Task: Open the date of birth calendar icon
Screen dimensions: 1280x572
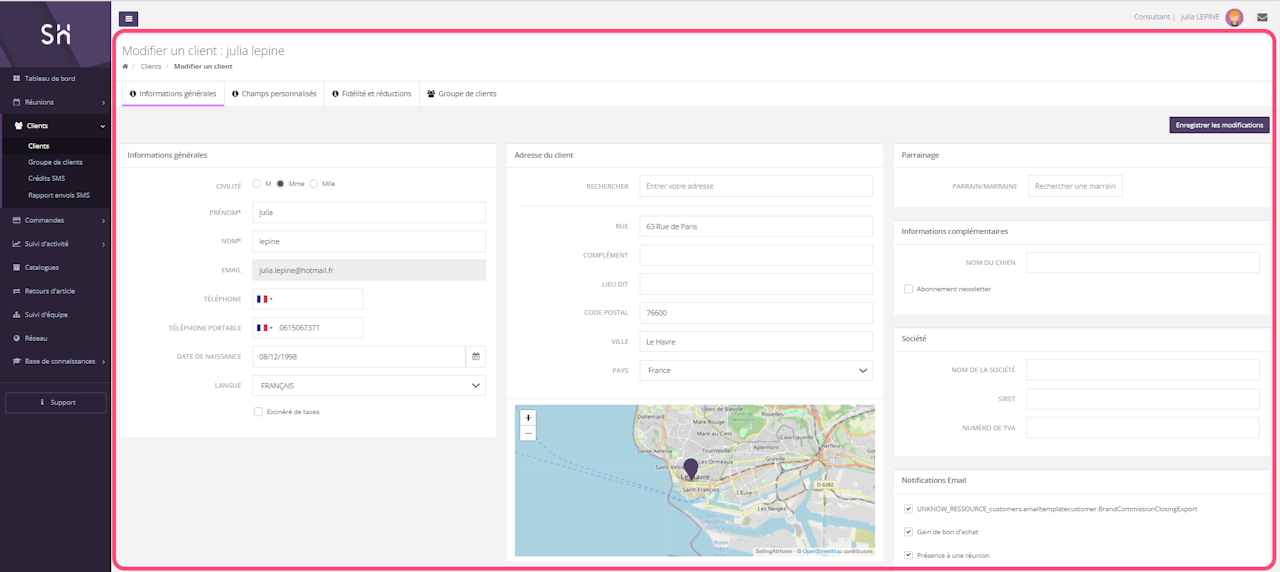Action: (476, 356)
